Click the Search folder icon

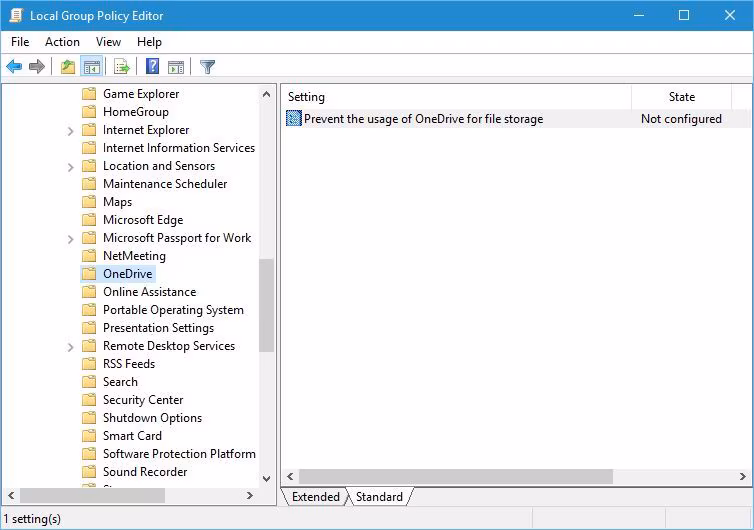tap(89, 382)
